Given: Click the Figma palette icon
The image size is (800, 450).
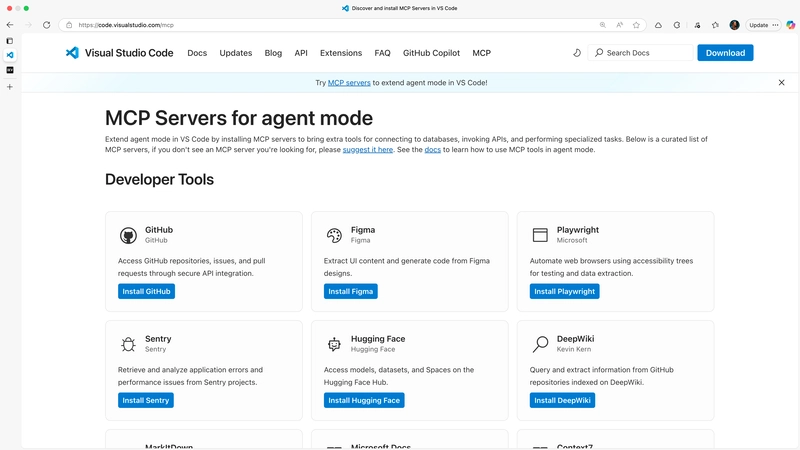Looking at the screenshot, I should [334, 235].
